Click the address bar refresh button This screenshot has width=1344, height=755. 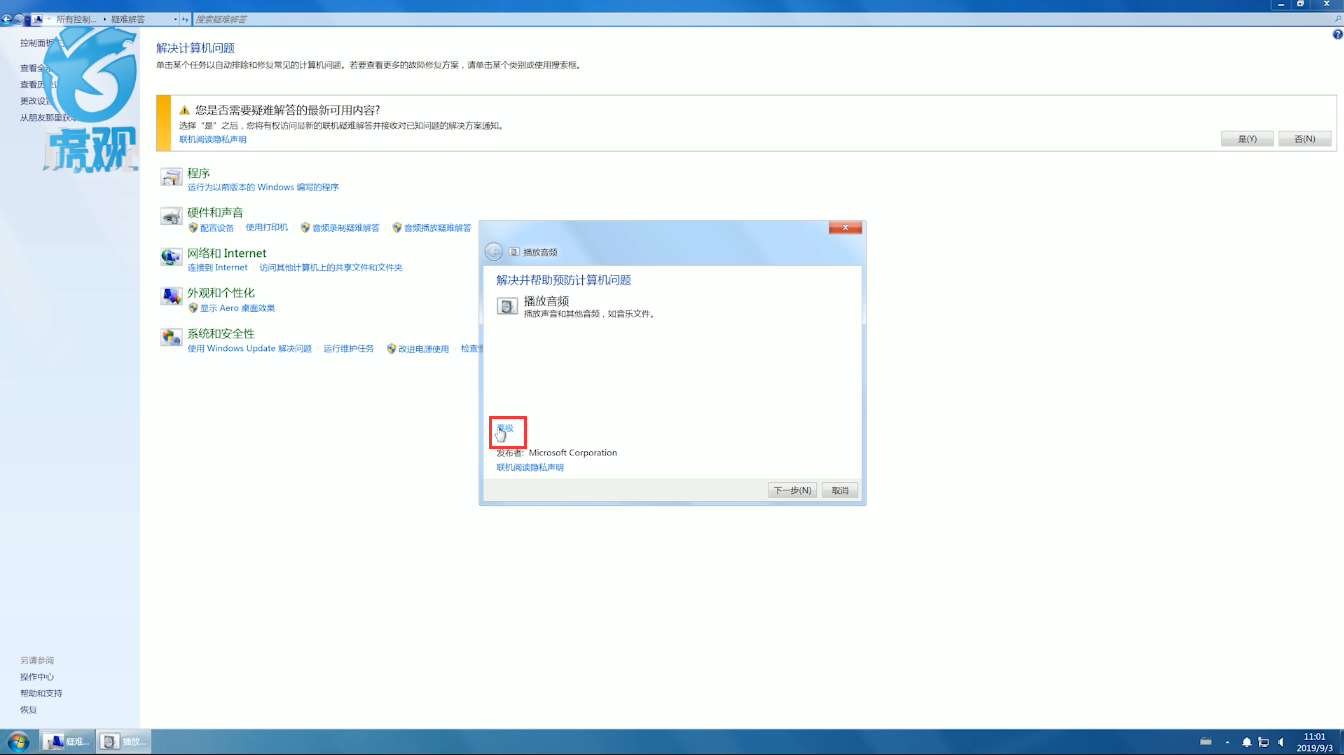185,19
